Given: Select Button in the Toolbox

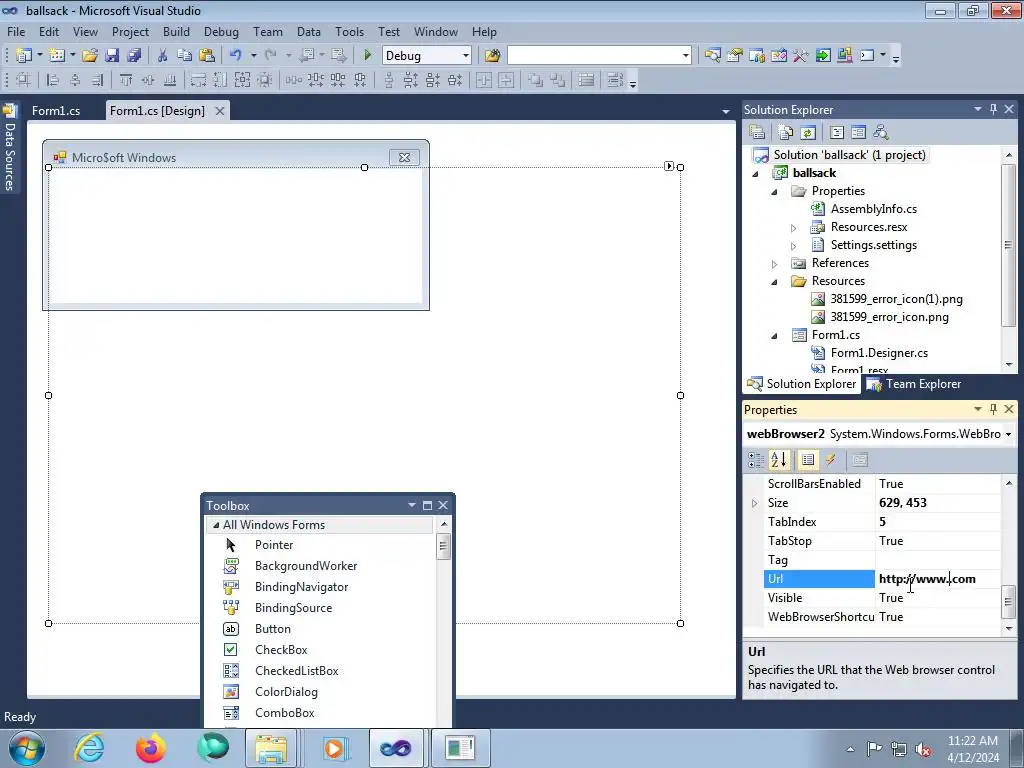Looking at the screenshot, I should [273, 629].
